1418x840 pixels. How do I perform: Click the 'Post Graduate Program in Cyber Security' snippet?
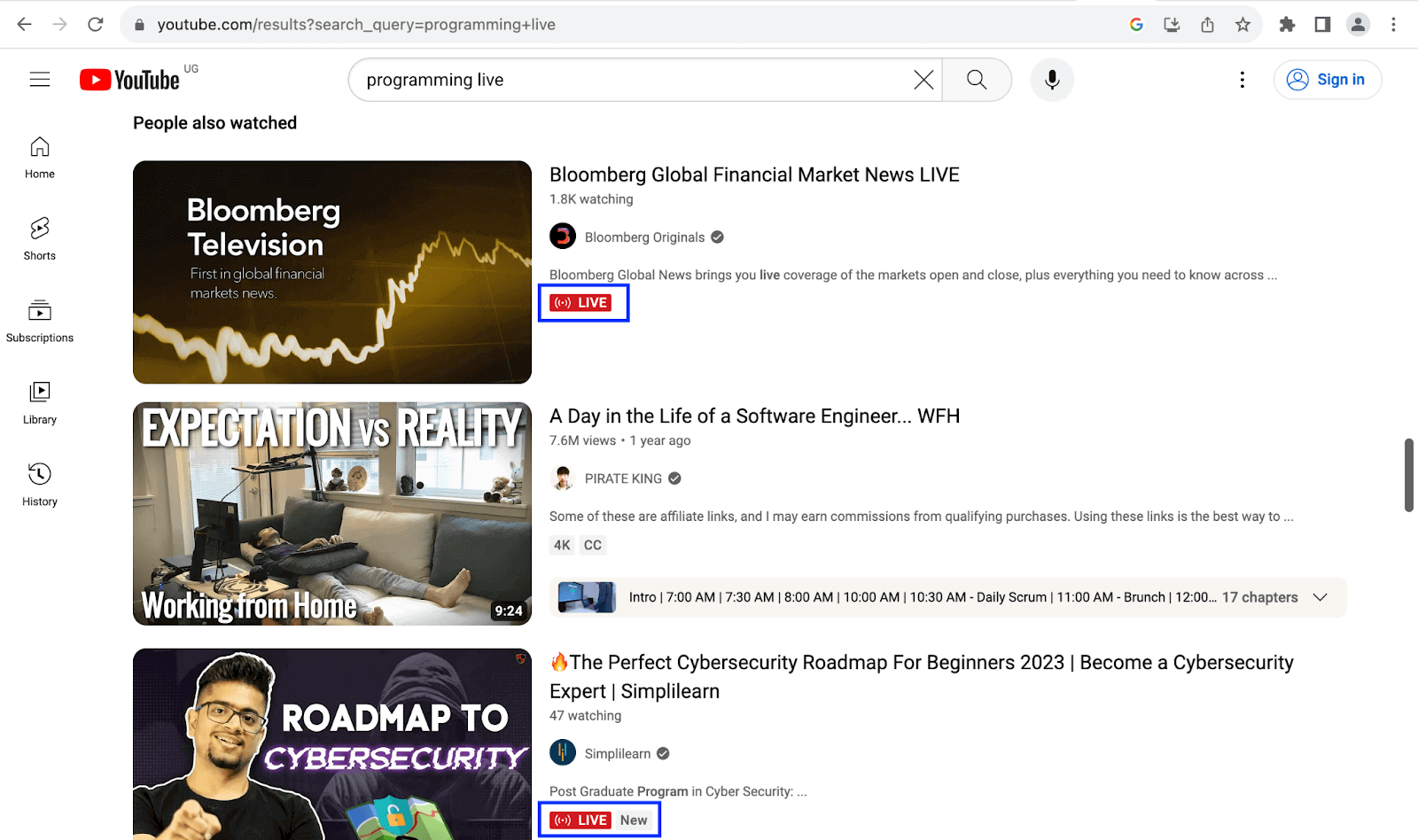click(678, 791)
